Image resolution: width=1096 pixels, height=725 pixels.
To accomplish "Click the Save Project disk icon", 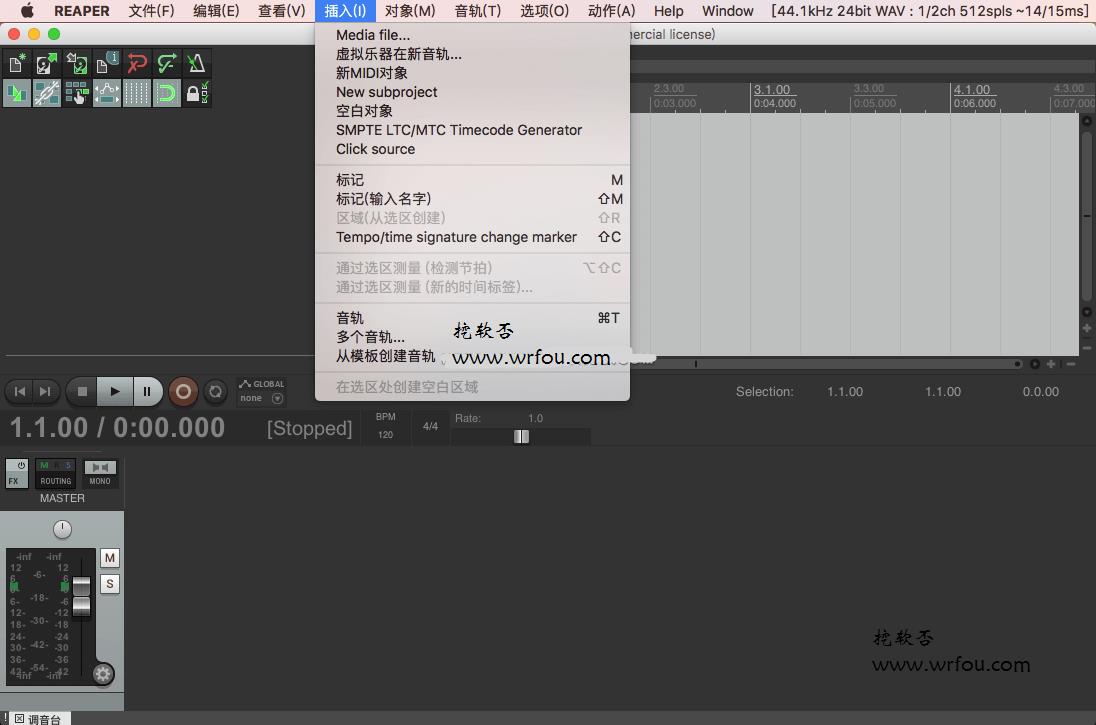I will pos(77,64).
